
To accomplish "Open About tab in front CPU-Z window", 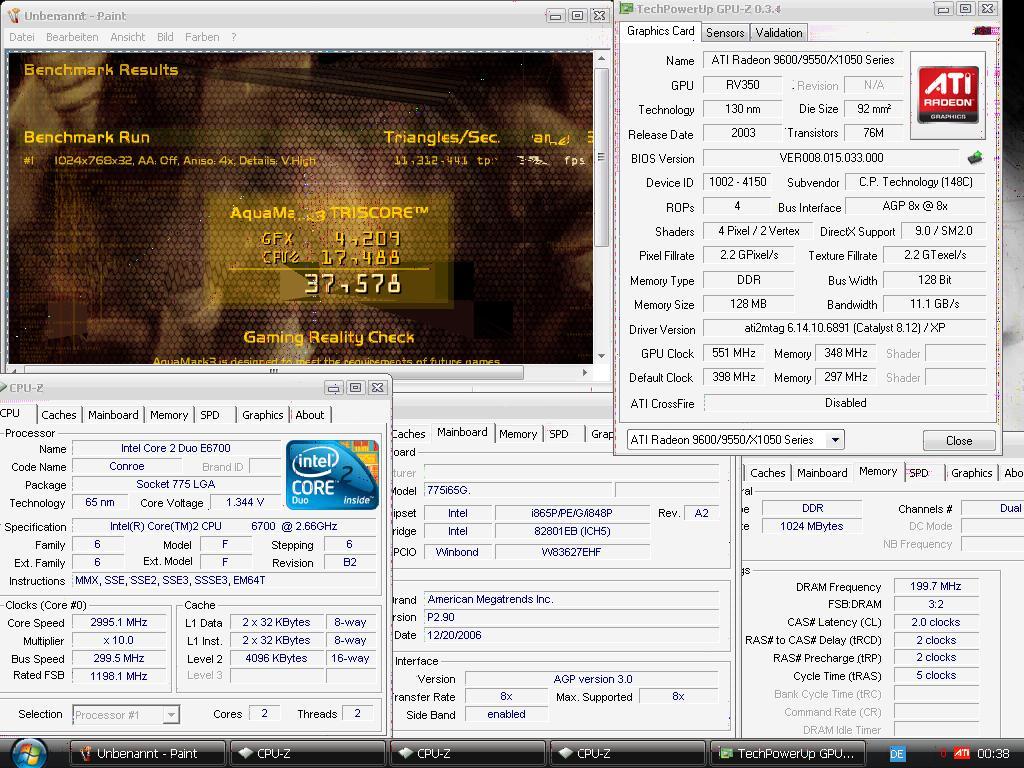I will click(x=310, y=415).
